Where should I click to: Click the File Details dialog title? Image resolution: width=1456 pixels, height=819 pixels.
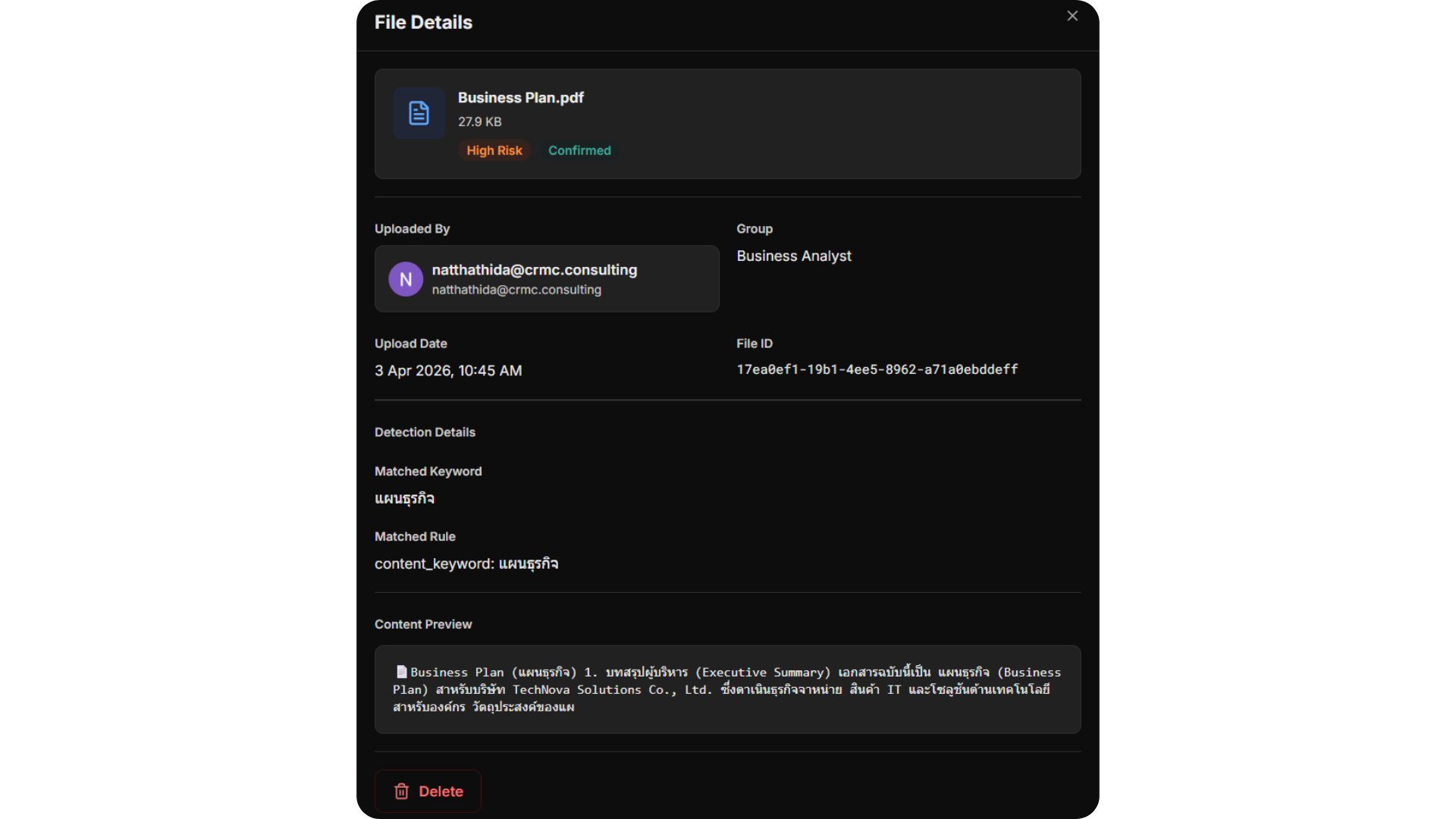pyautogui.click(x=423, y=22)
